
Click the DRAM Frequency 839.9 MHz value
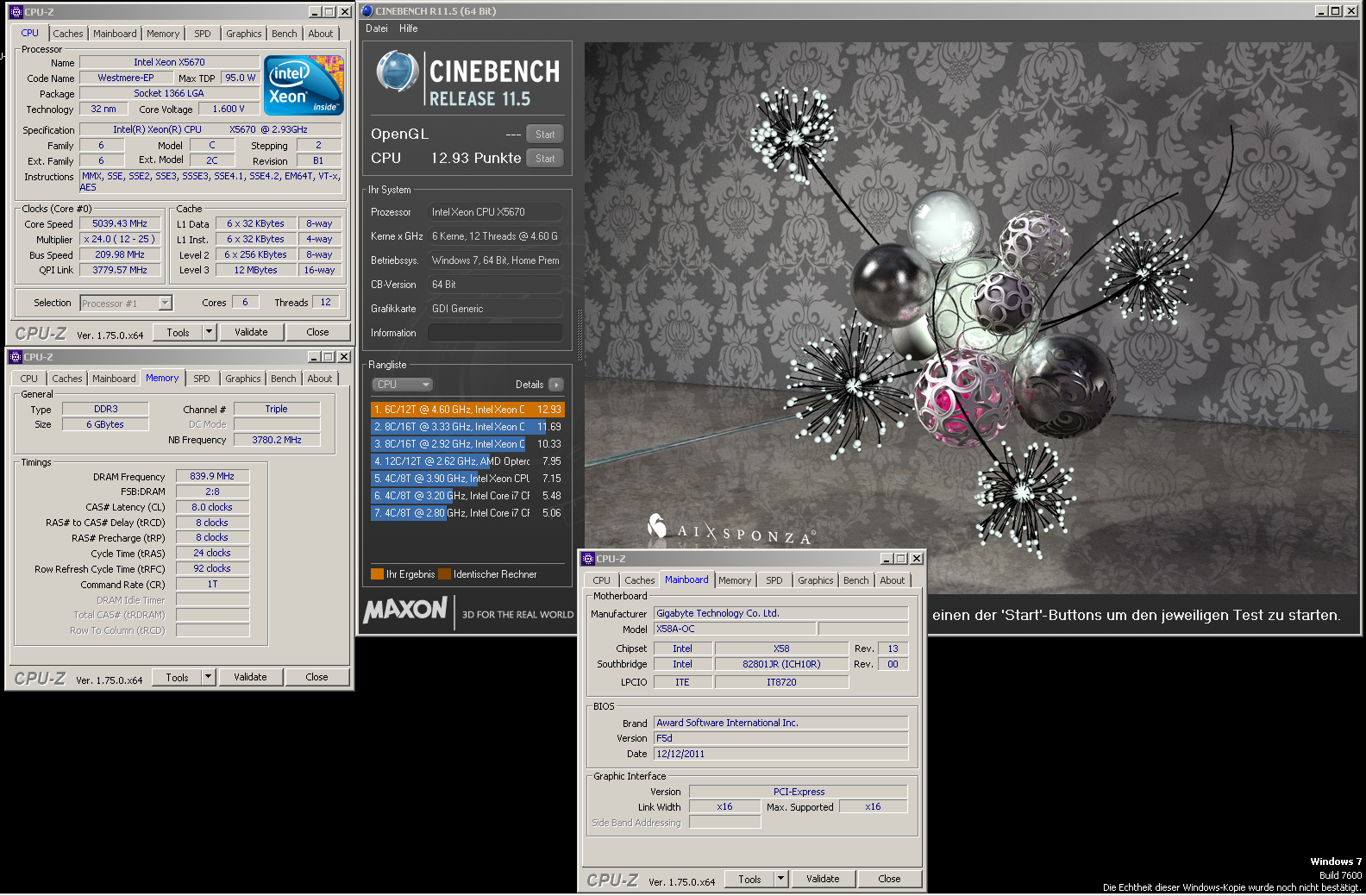click(x=212, y=476)
